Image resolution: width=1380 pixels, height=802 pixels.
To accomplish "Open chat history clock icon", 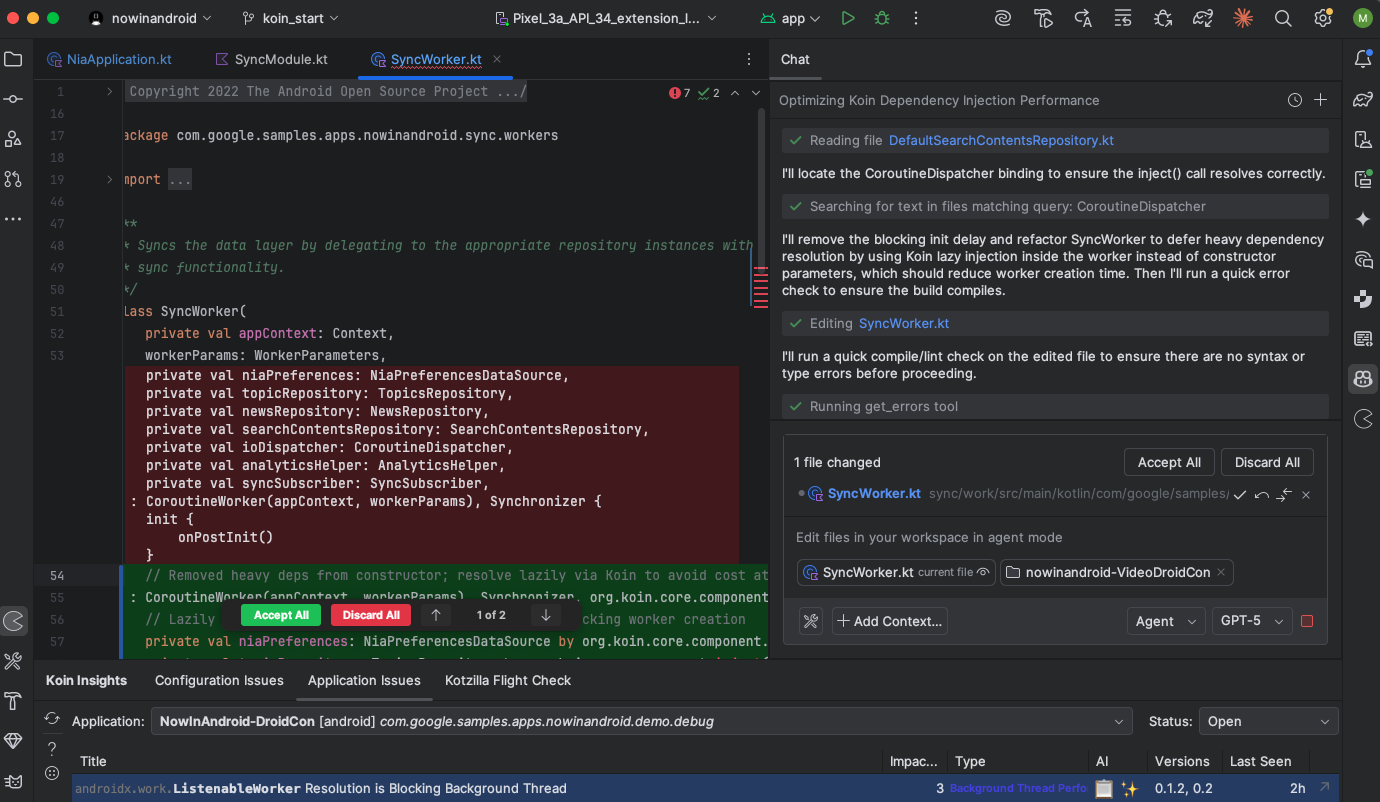I will coord(1294,100).
